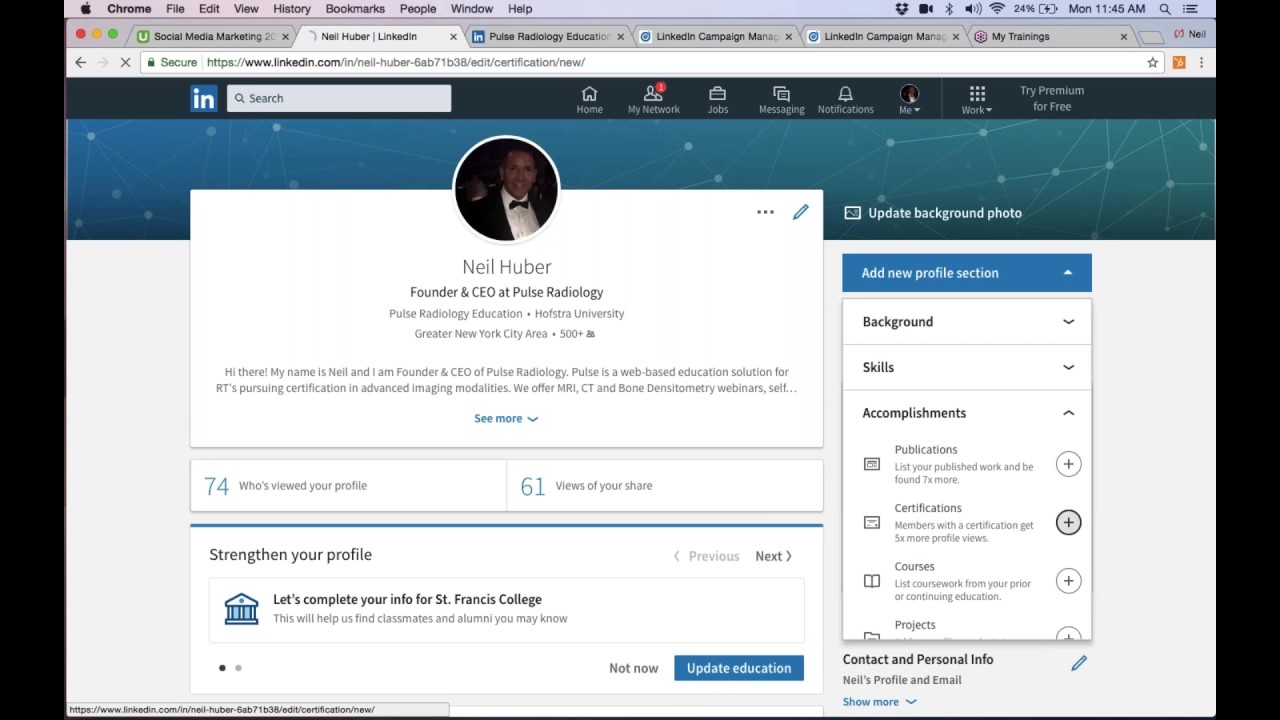The width and height of the screenshot is (1280, 720).
Task: Expand the Background section
Action: pos(967,322)
